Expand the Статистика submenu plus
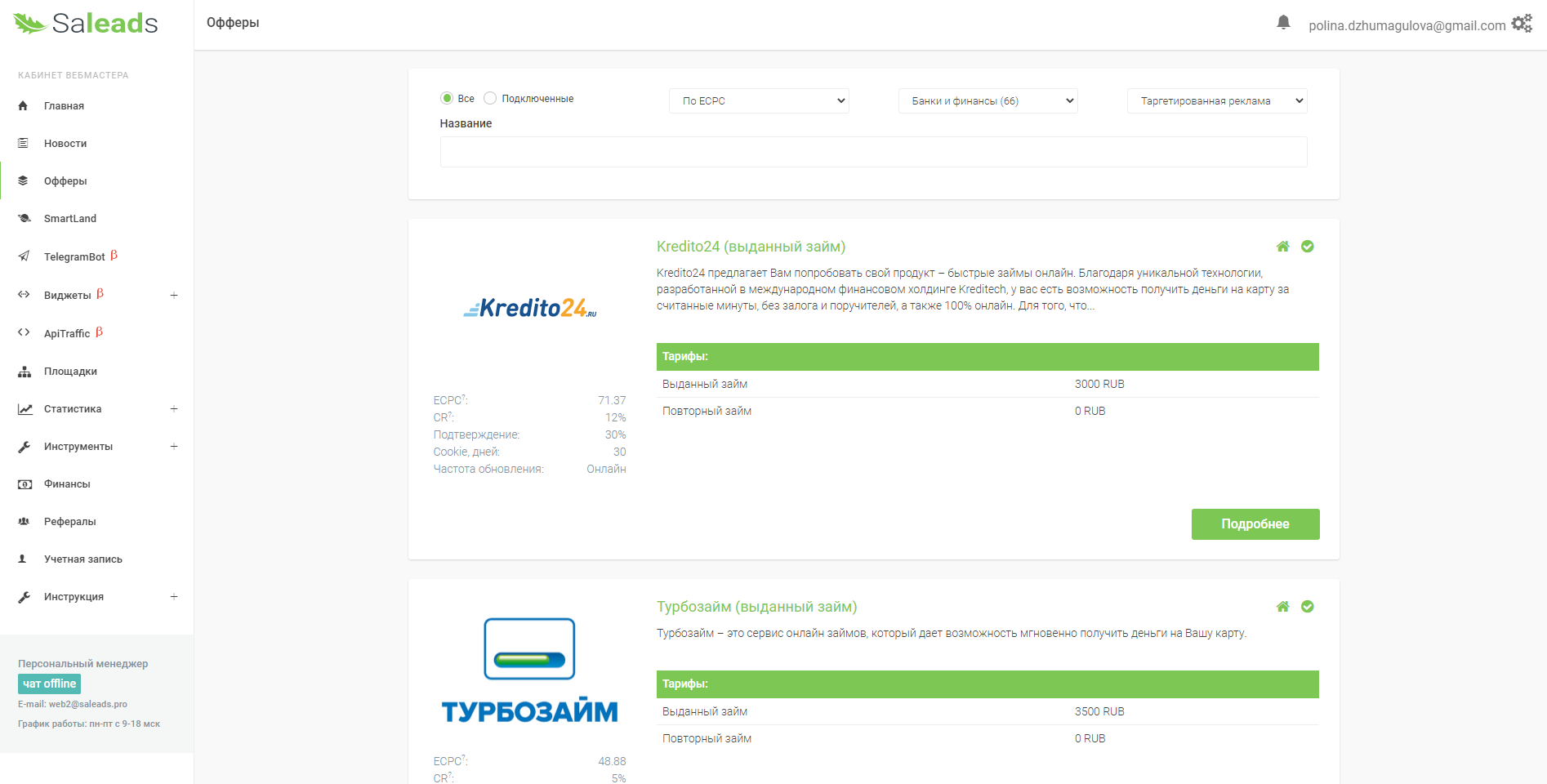 [x=174, y=408]
